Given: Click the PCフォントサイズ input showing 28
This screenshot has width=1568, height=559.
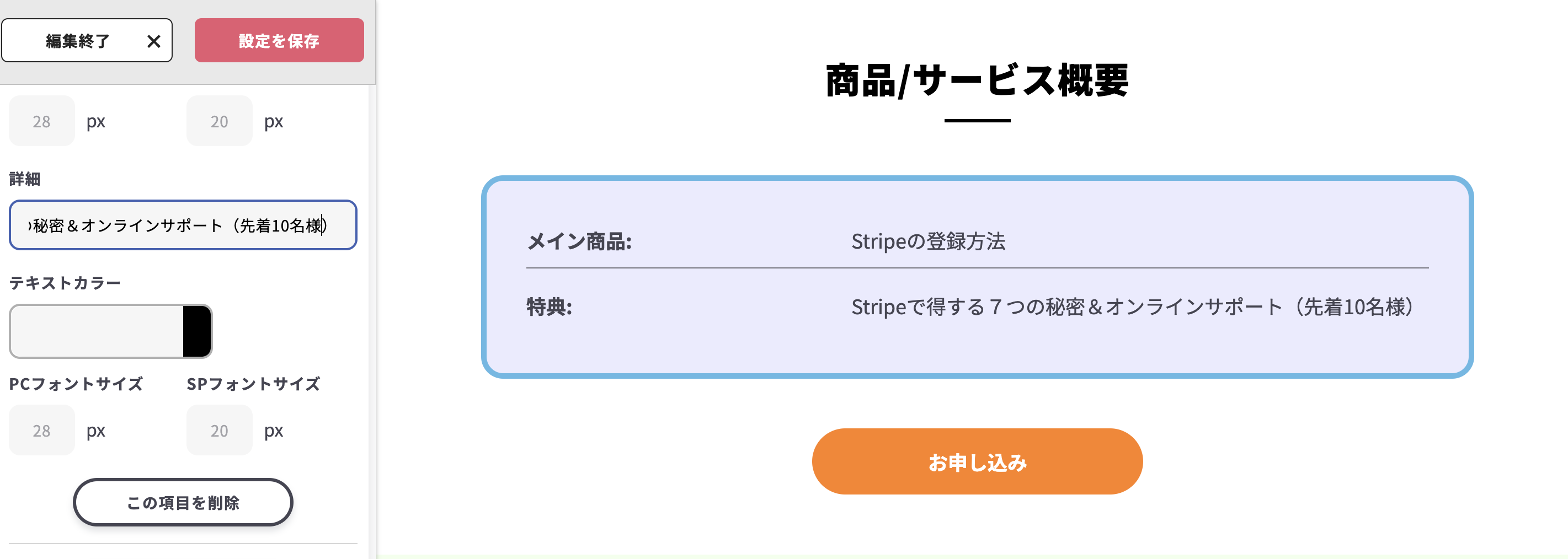Looking at the screenshot, I should pos(41,430).
